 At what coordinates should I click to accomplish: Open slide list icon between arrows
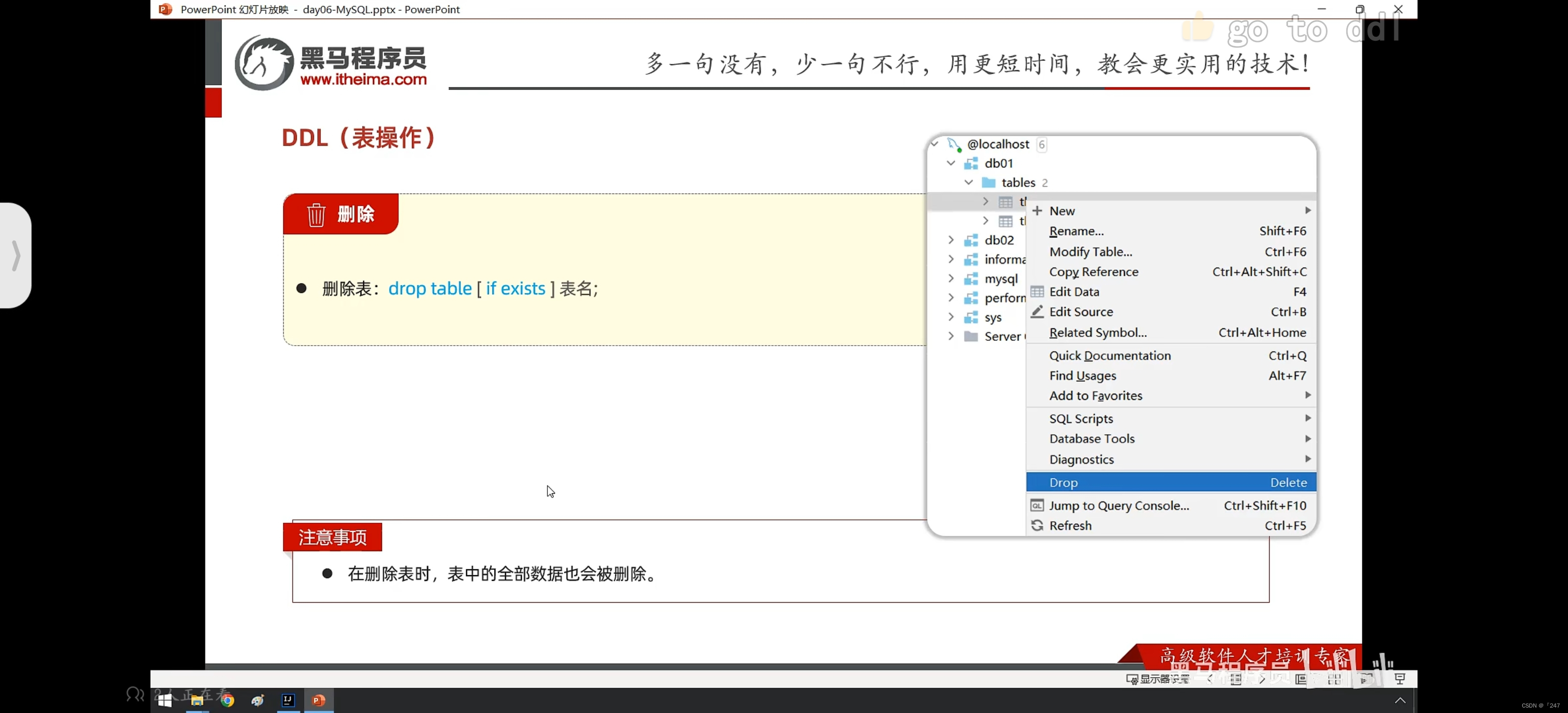pos(1236,679)
